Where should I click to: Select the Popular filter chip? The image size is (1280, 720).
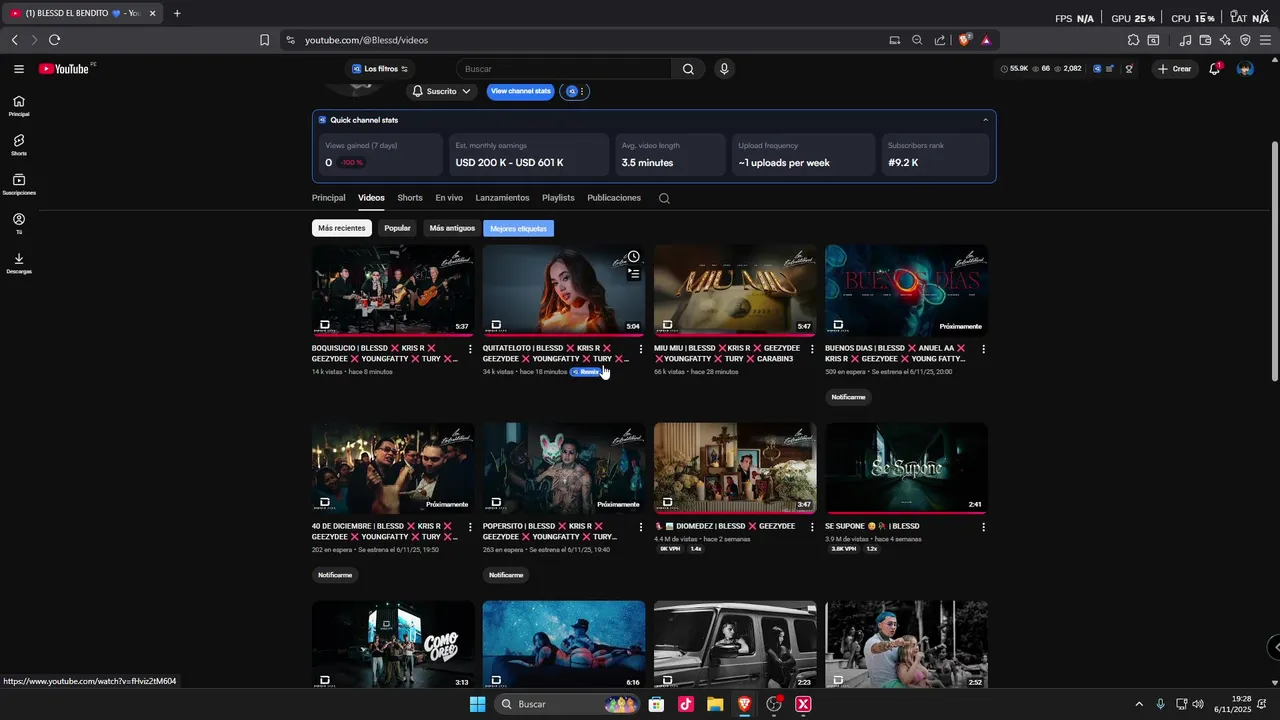[397, 228]
